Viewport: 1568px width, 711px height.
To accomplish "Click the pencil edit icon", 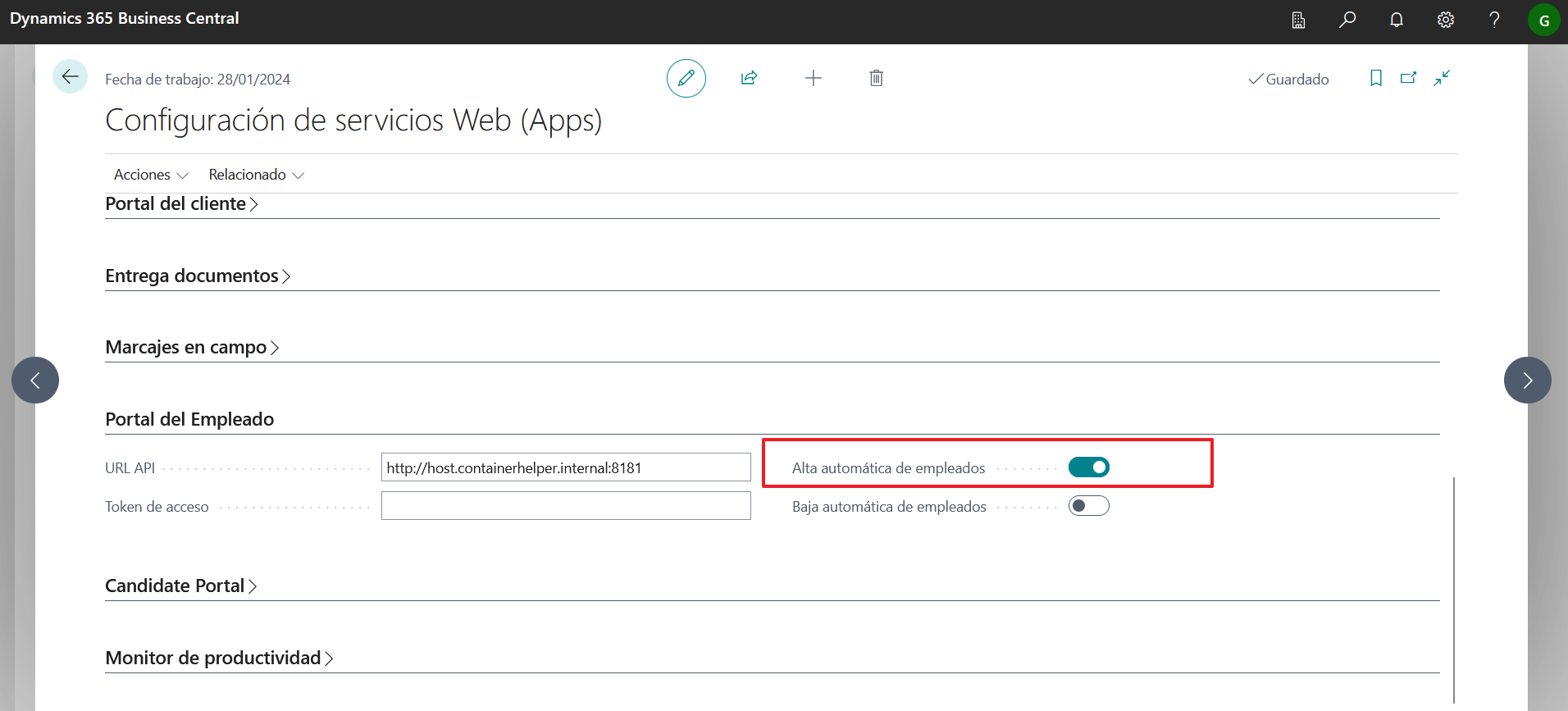I will pyautogui.click(x=686, y=79).
